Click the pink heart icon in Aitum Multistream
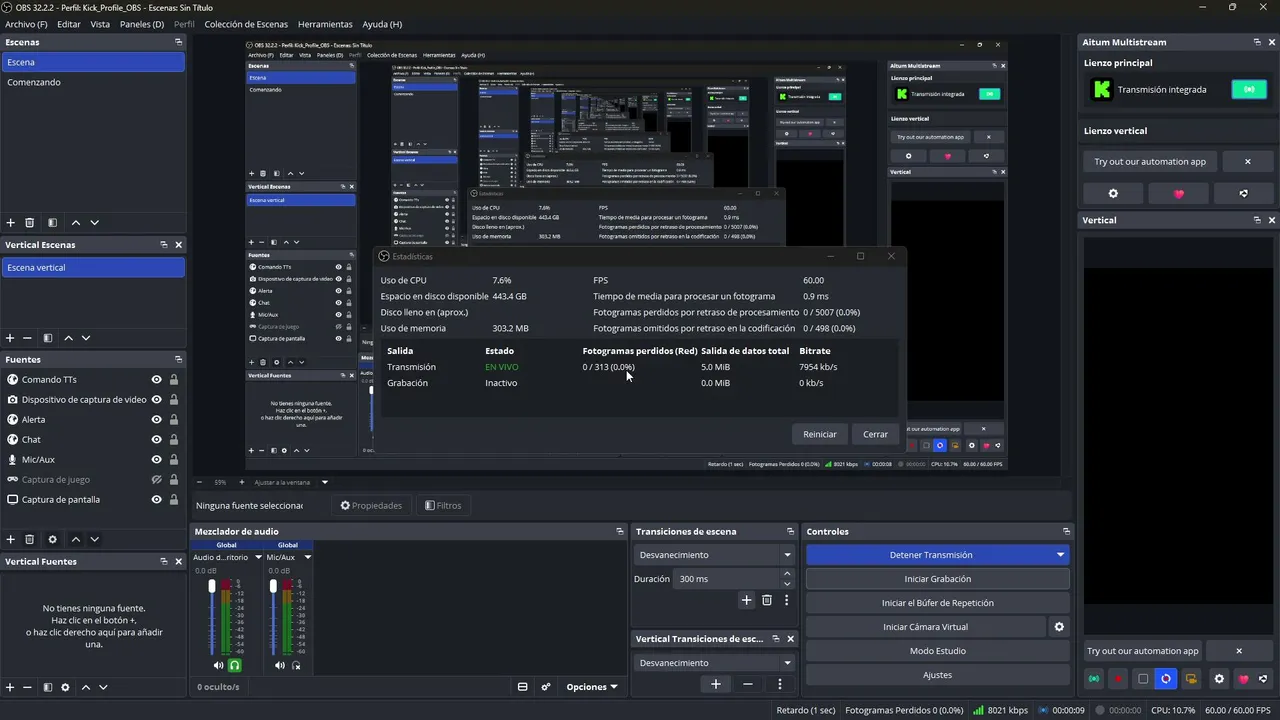Screen dimensions: 1280x720 point(1178,193)
